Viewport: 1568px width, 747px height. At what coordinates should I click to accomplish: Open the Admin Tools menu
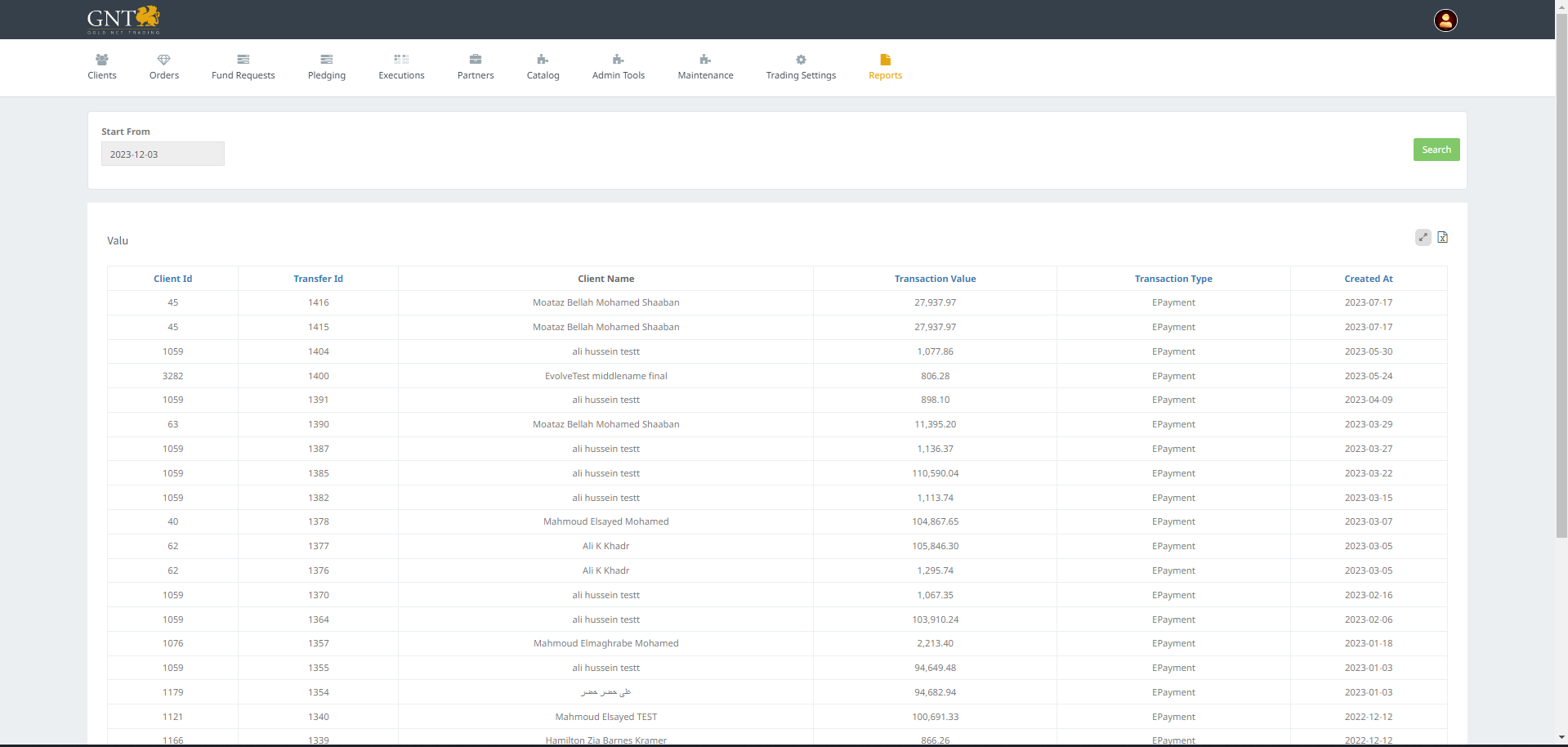[x=619, y=67]
